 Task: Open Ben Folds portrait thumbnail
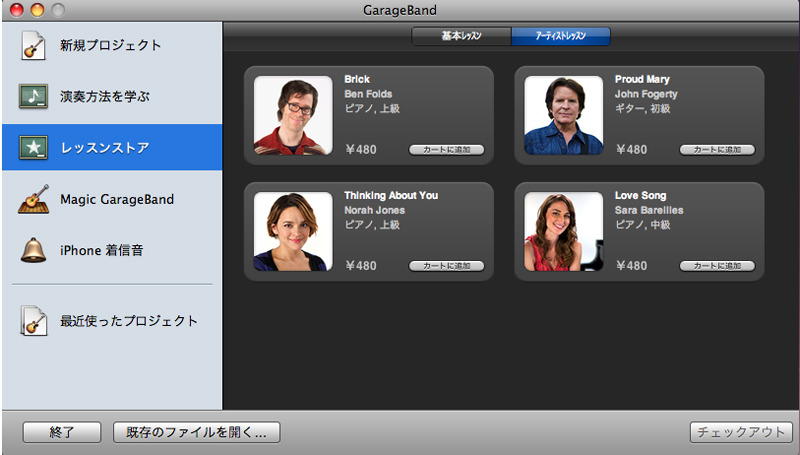[x=293, y=115]
